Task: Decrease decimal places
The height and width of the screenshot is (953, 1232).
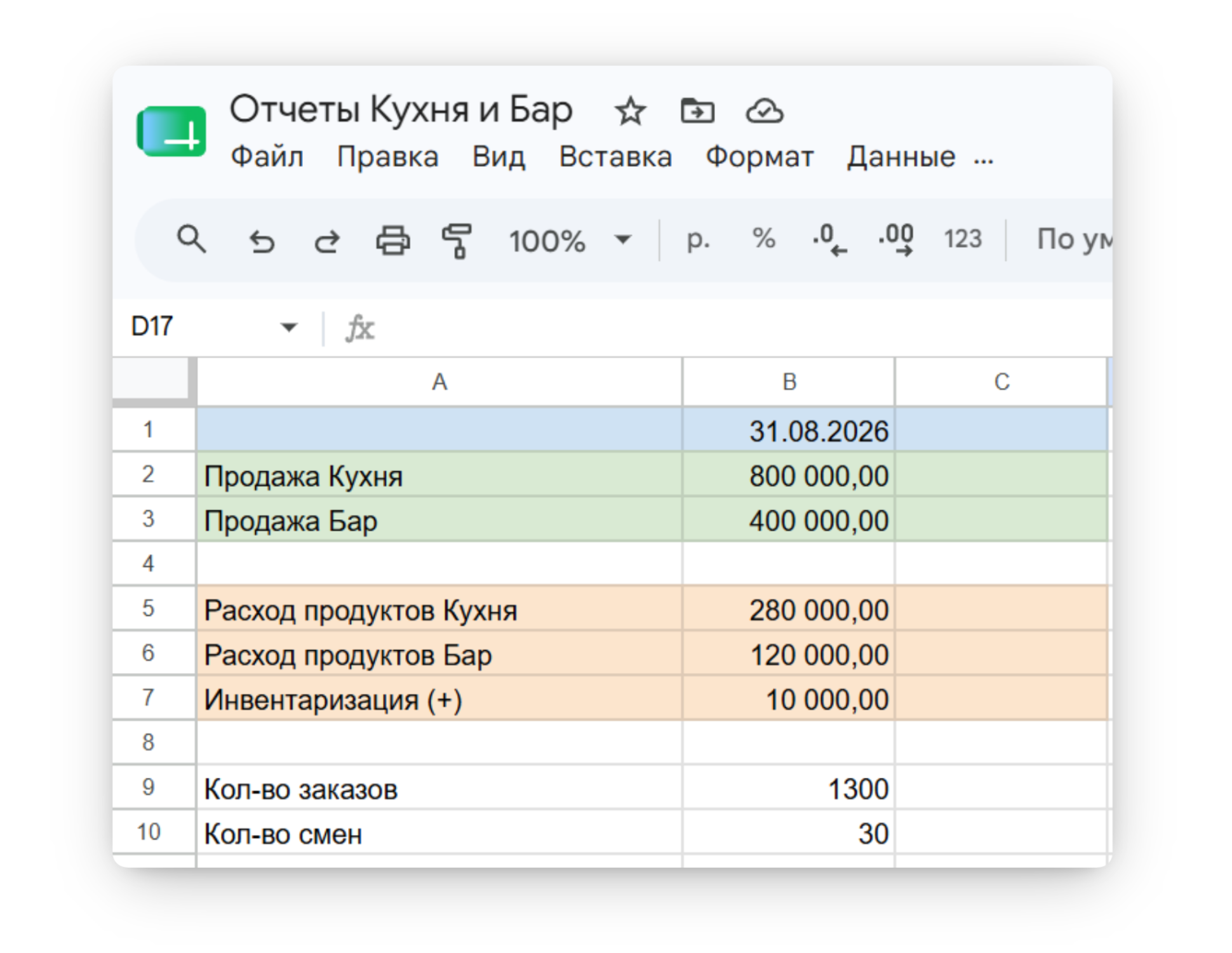Action: tap(829, 240)
